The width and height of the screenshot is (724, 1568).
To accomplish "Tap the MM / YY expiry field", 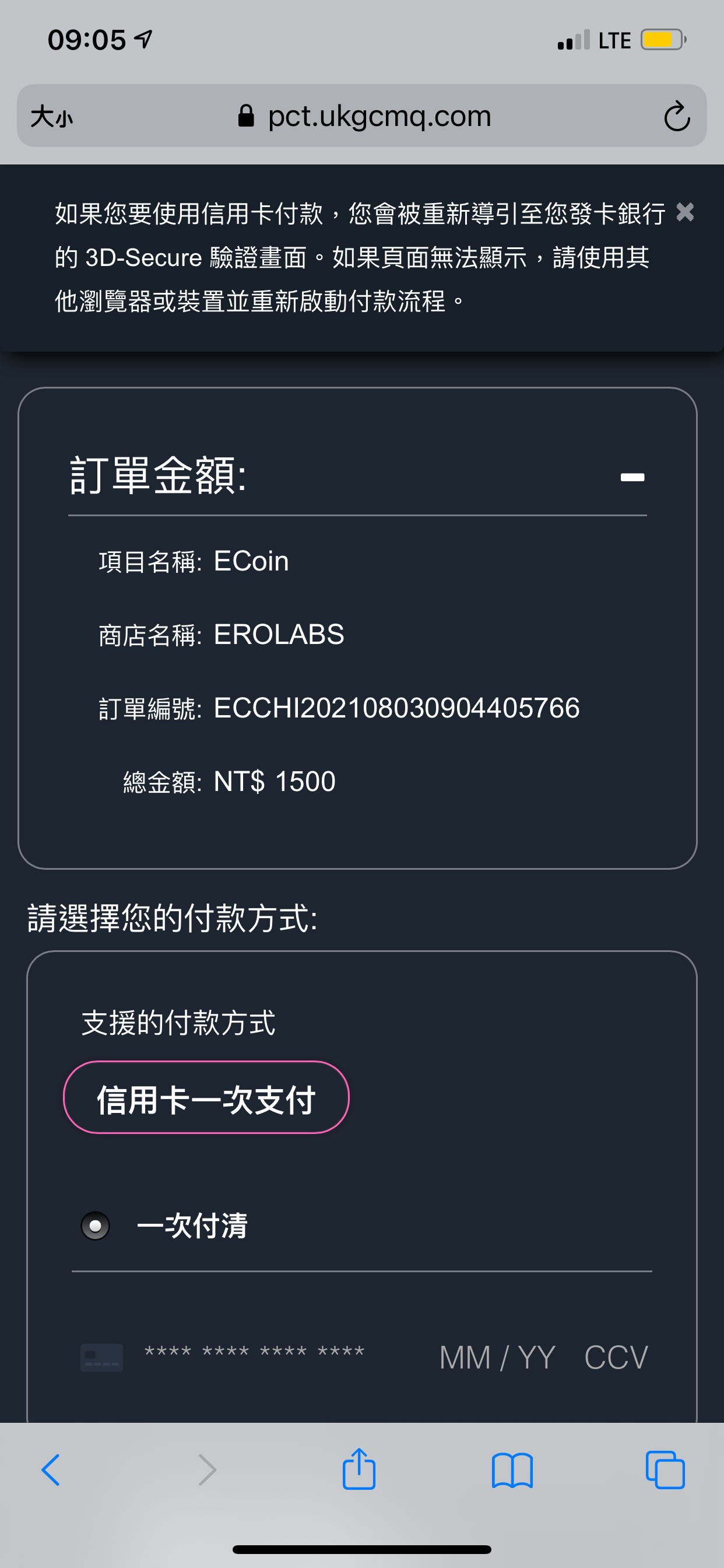I will (497, 1357).
